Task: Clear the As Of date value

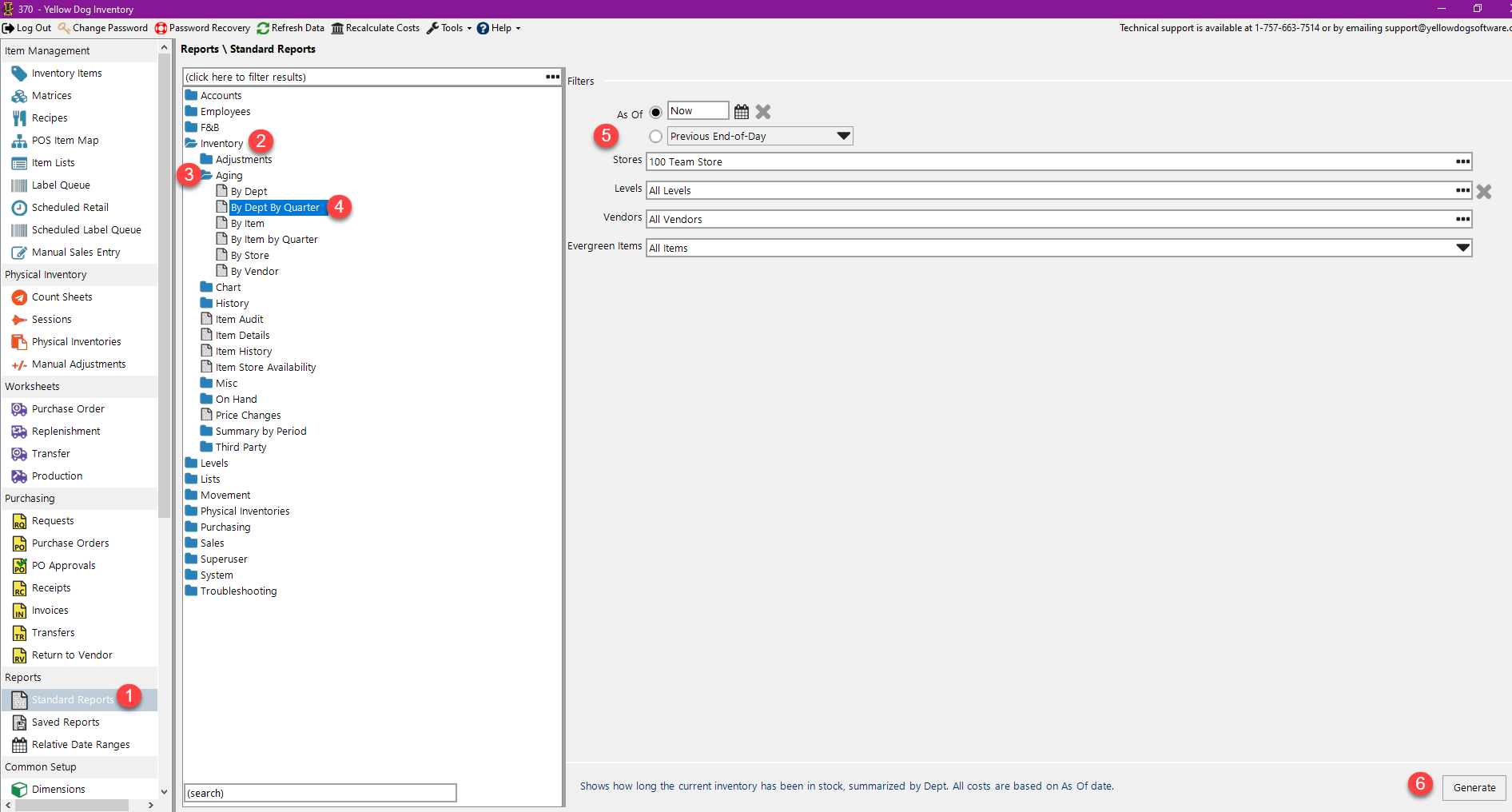Action: [763, 111]
